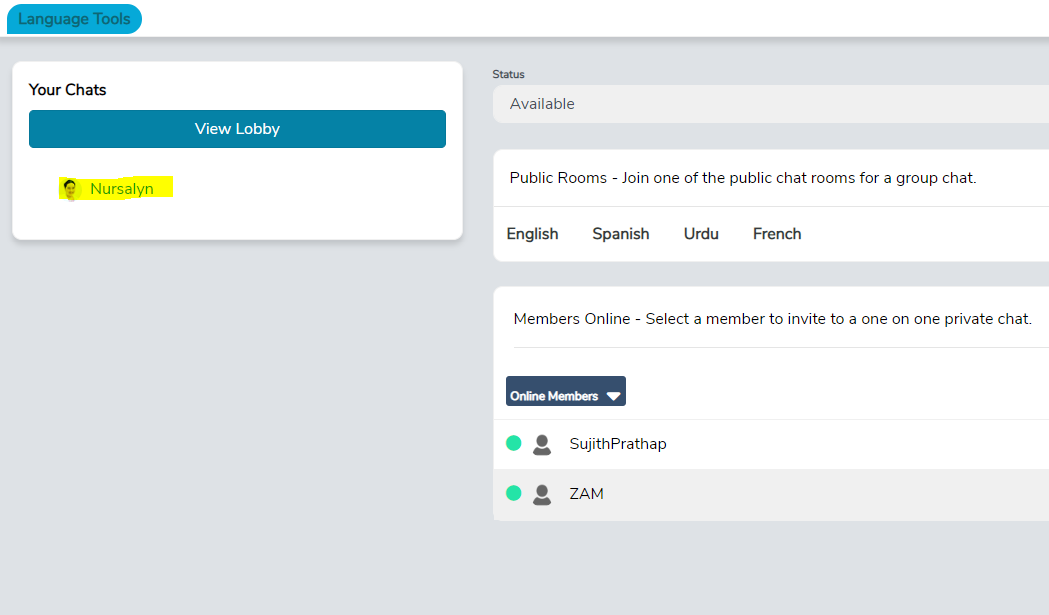Click the white arrow on Online Members
Image resolution: width=1049 pixels, height=615 pixels.
pos(614,396)
